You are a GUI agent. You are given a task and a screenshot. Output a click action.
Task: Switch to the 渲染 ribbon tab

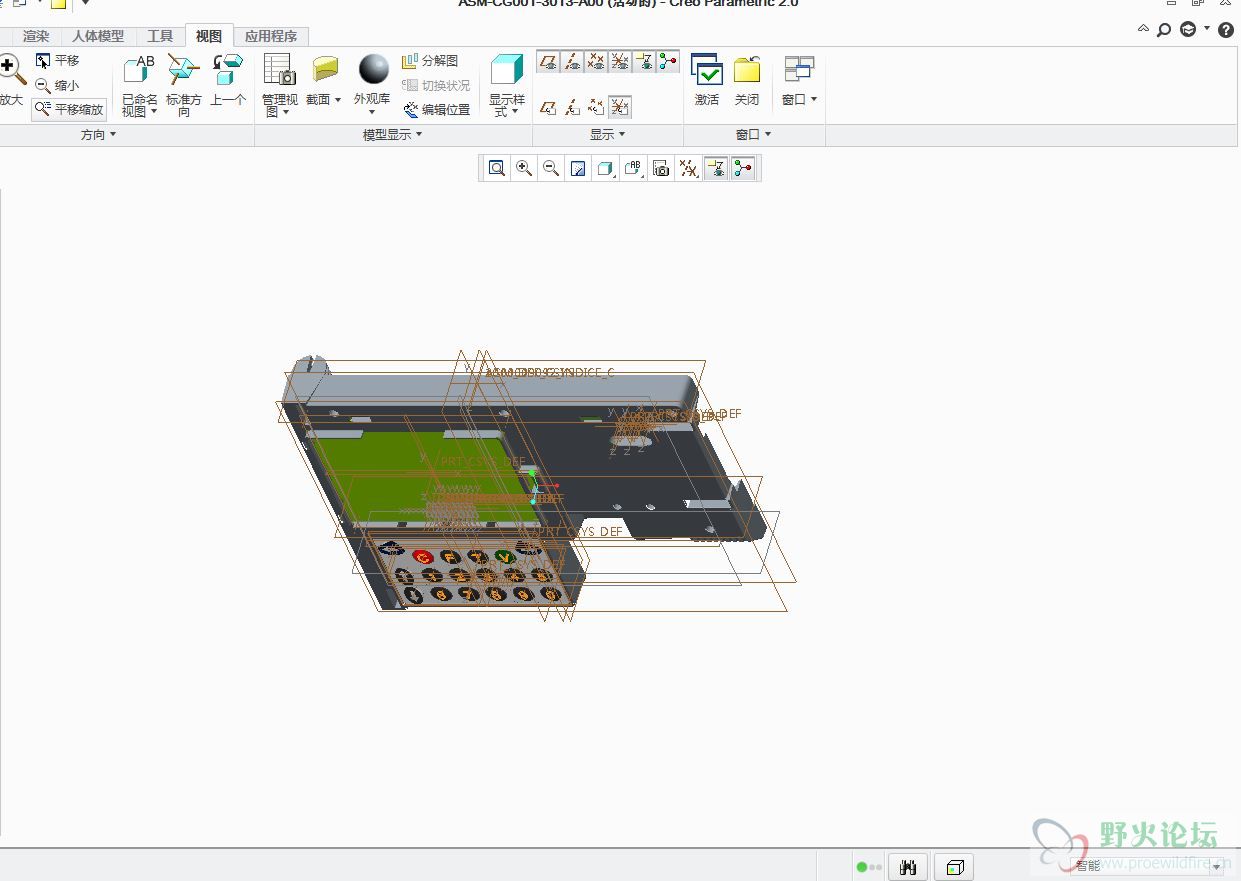[x=36, y=36]
